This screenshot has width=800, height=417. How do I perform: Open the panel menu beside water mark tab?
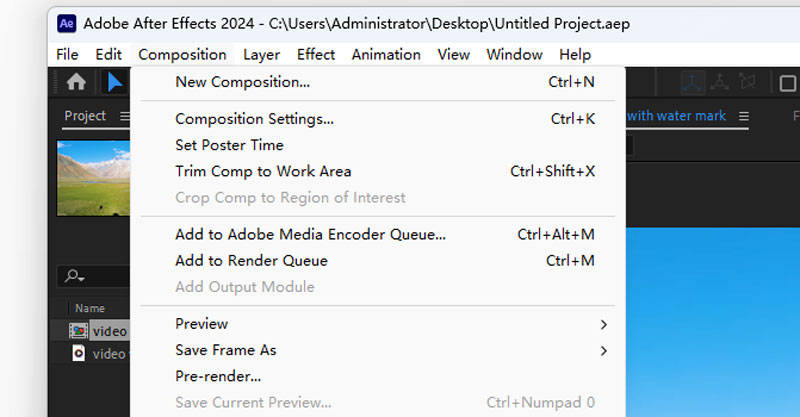[x=744, y=116]
